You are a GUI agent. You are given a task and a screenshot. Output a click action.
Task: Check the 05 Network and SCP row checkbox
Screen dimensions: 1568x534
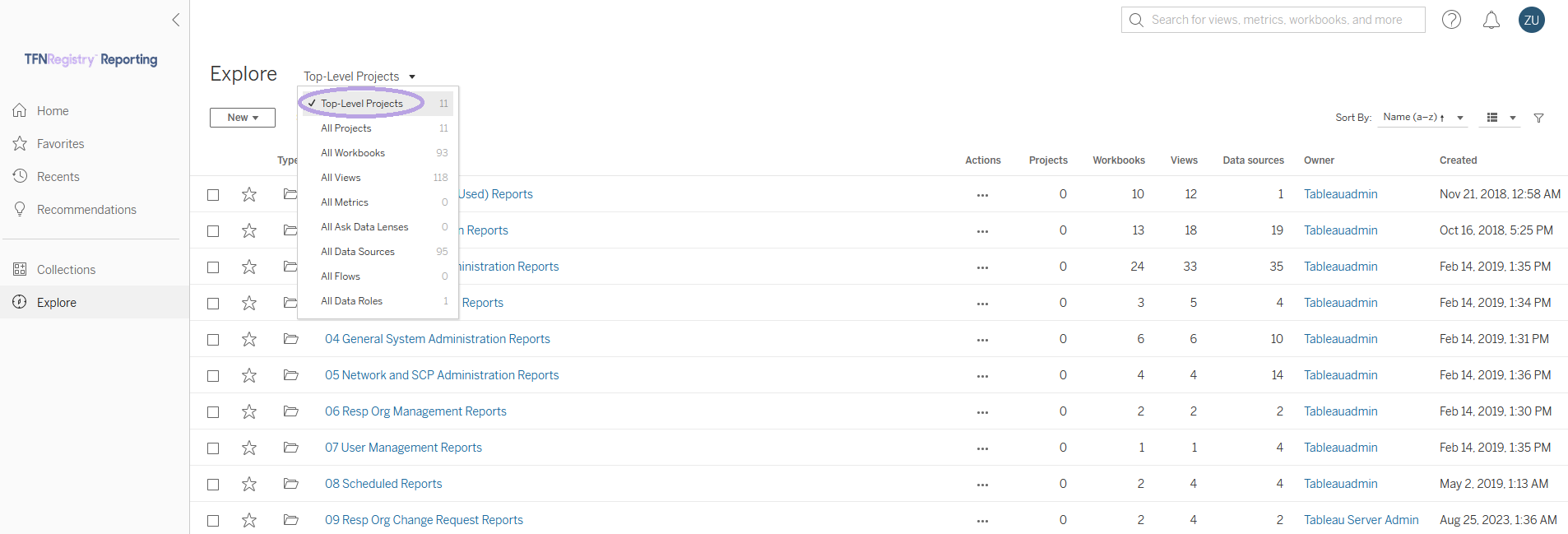click(x=213, y=376)
